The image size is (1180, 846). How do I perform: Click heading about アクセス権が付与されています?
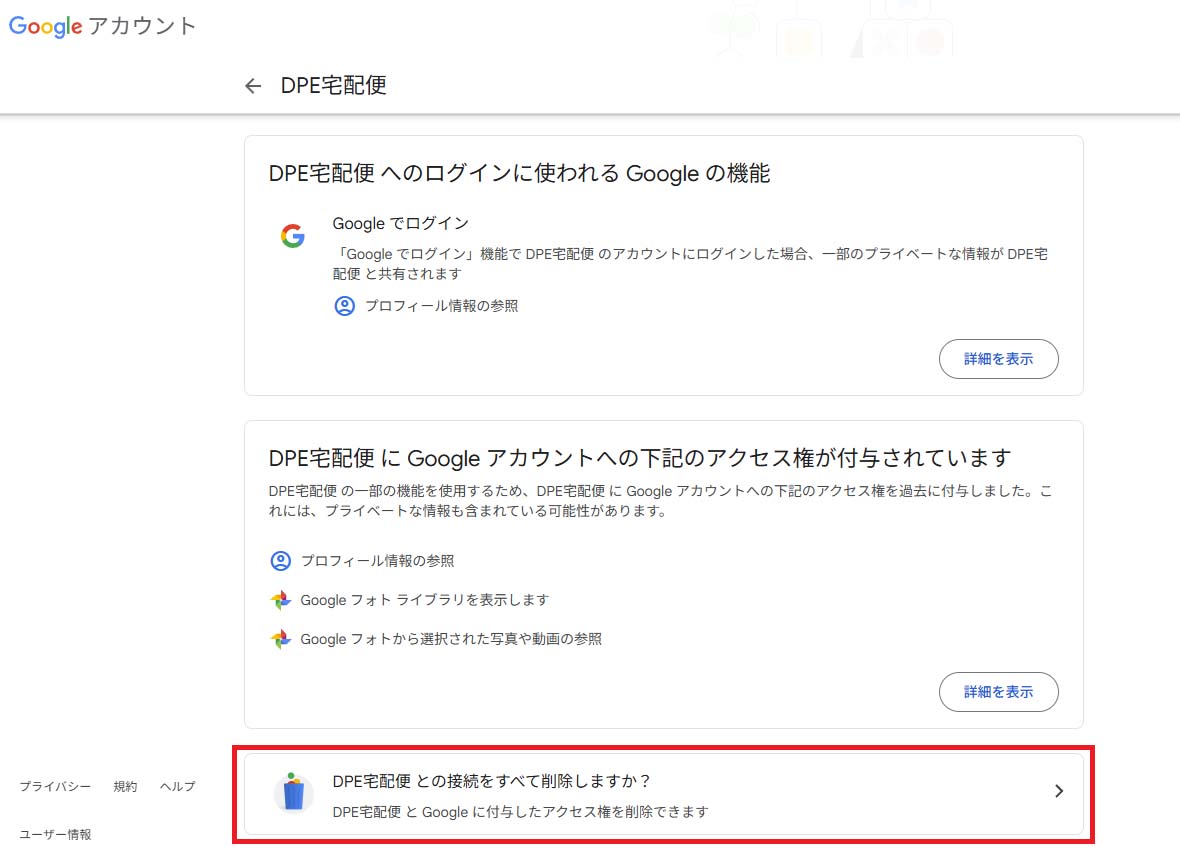click(640, 458)
